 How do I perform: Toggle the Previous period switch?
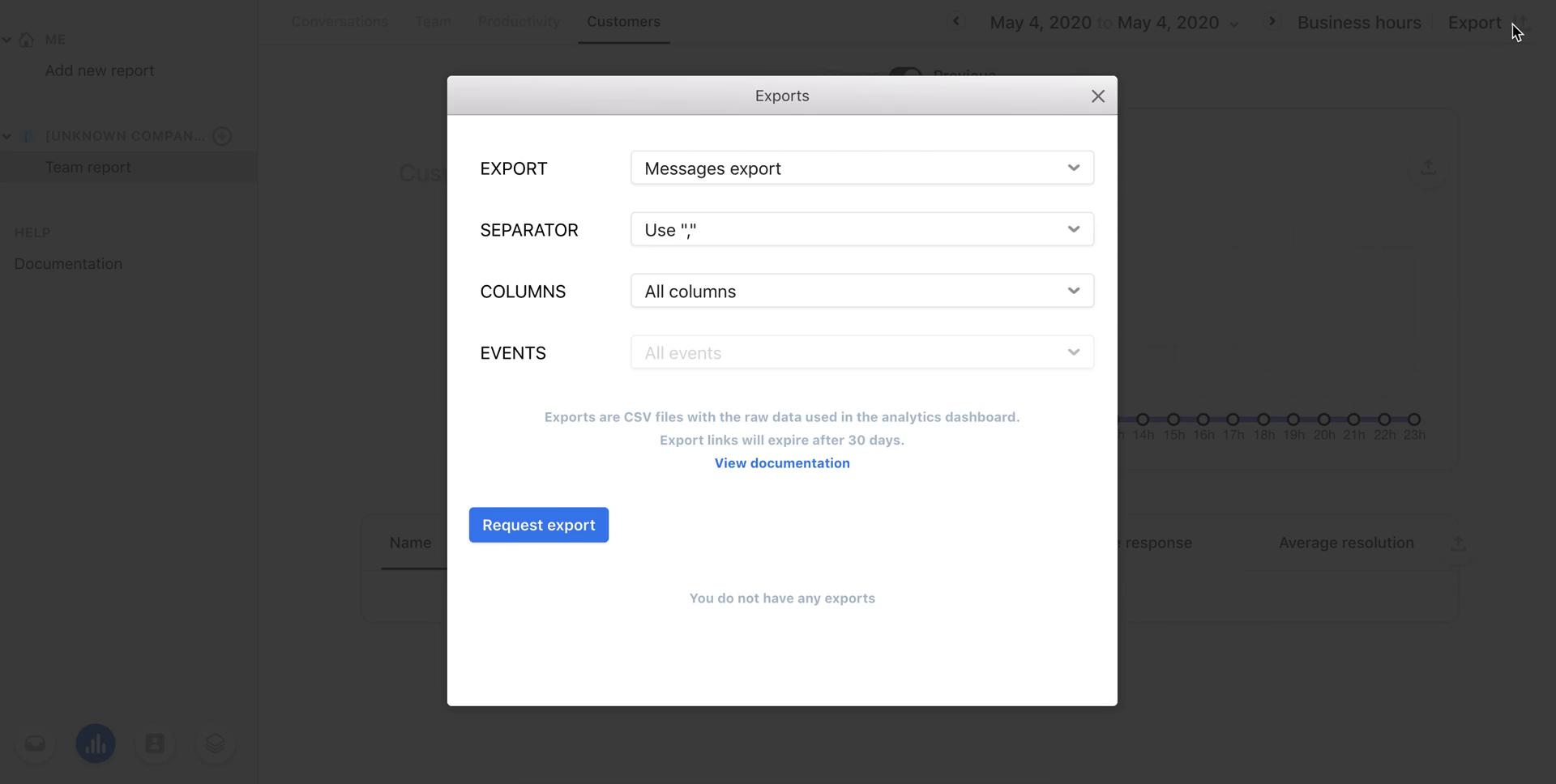[905, 75]
